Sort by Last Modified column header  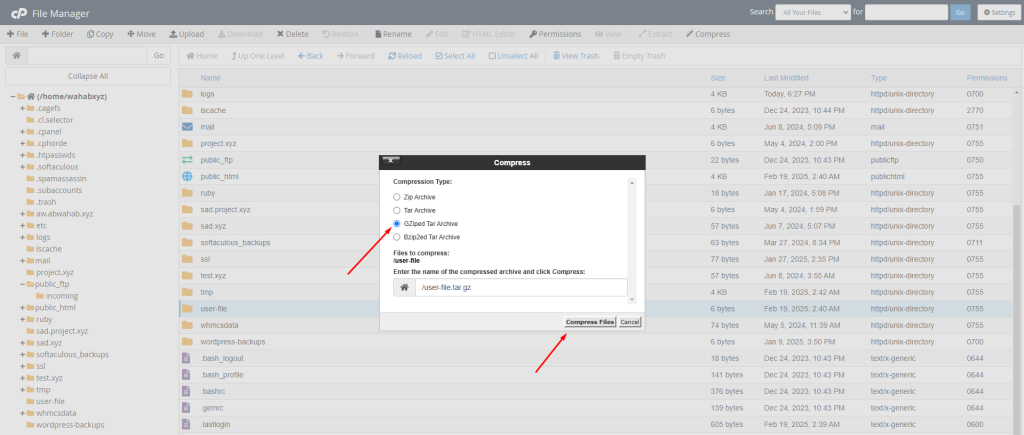(x=786, y=77)
